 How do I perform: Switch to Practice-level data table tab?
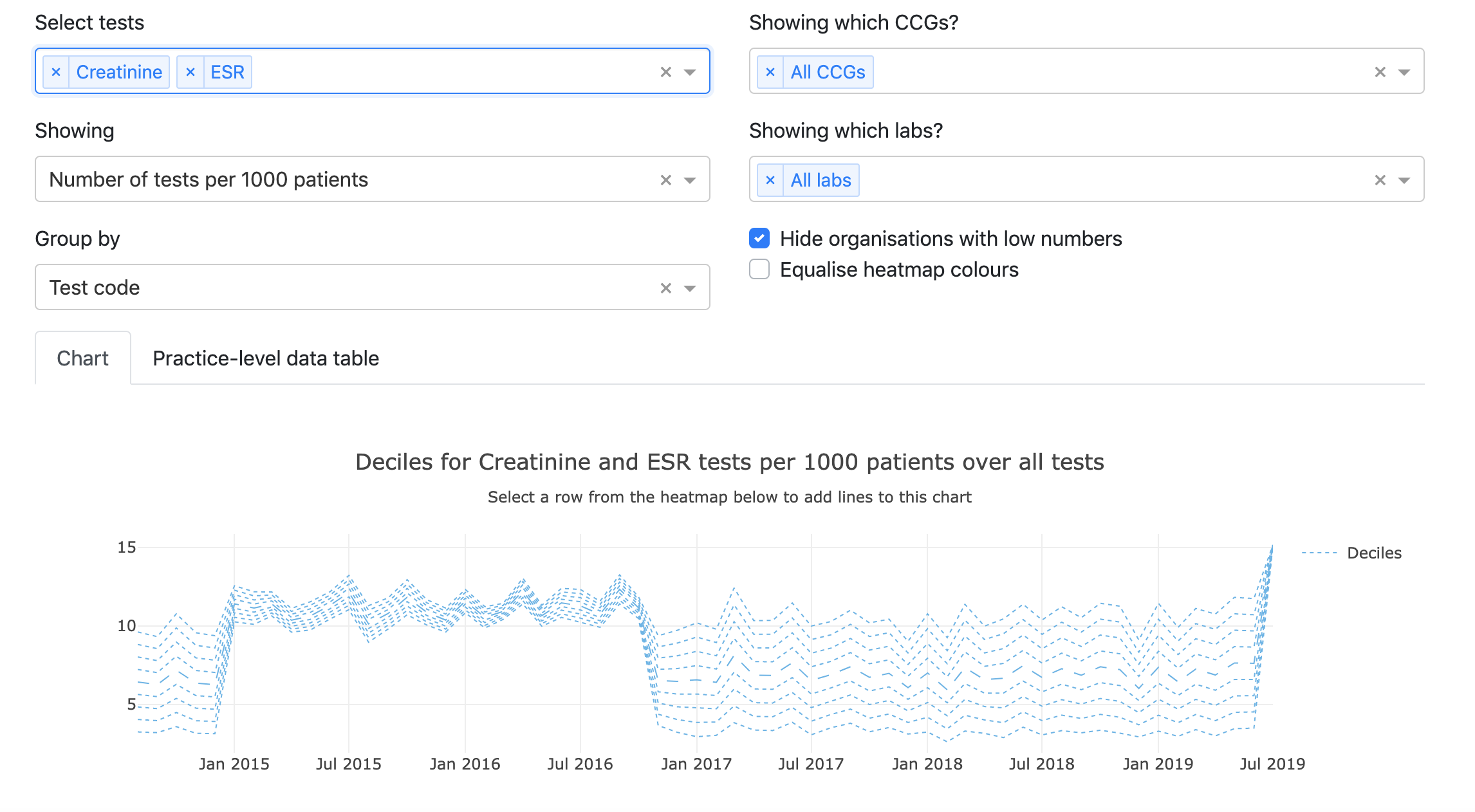coord(266,358)
